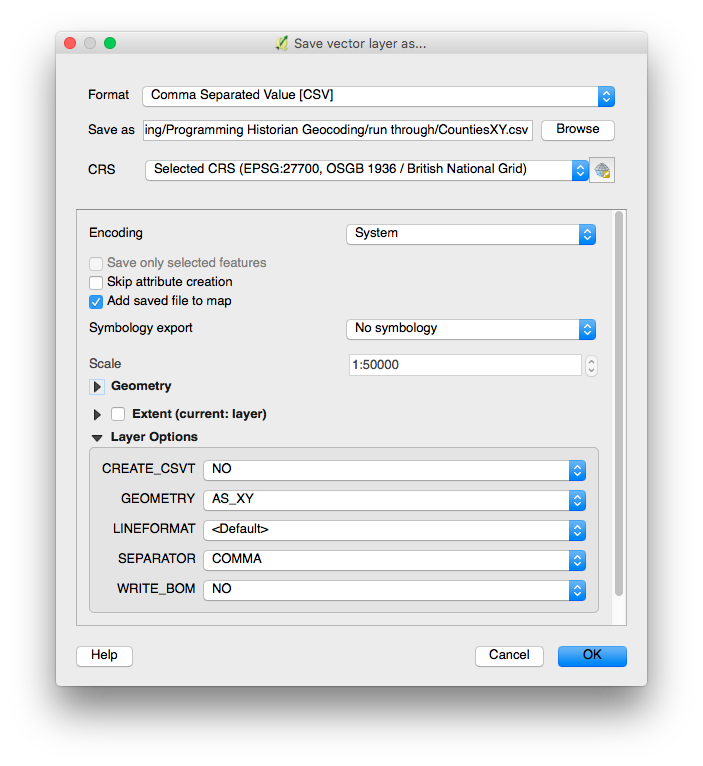Collapse the Layer Options section

click(97, 438)
